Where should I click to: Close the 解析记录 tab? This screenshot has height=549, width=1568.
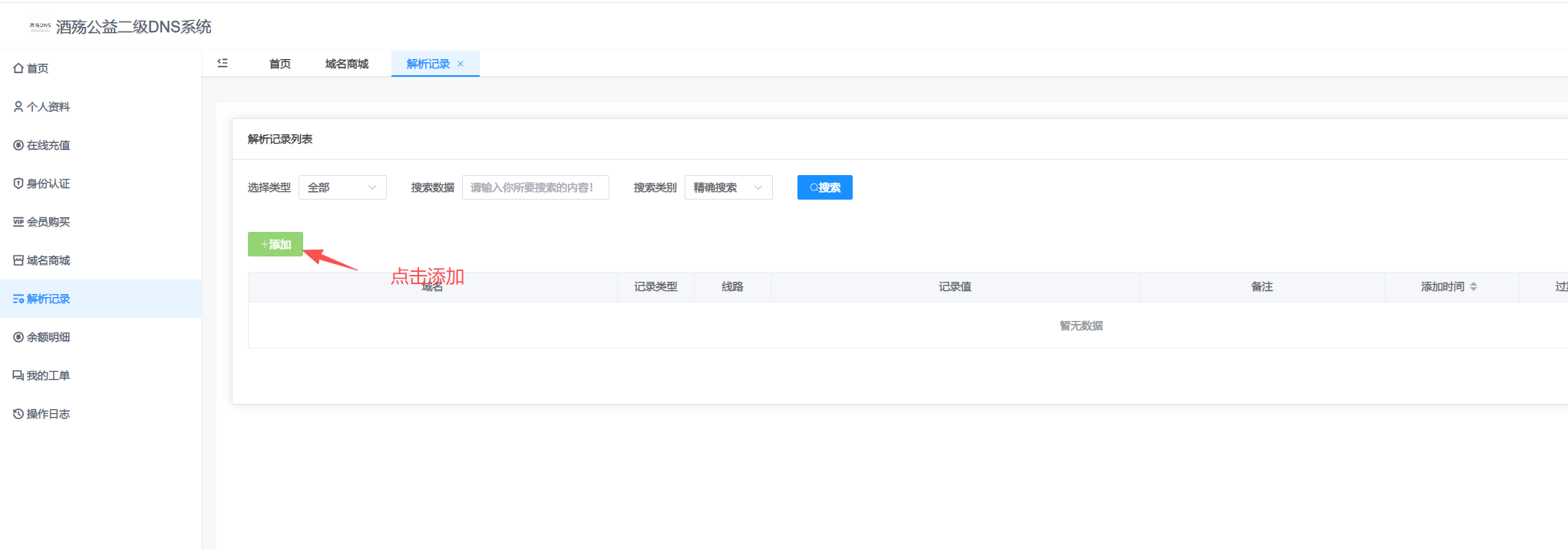[x=460, y=64]
